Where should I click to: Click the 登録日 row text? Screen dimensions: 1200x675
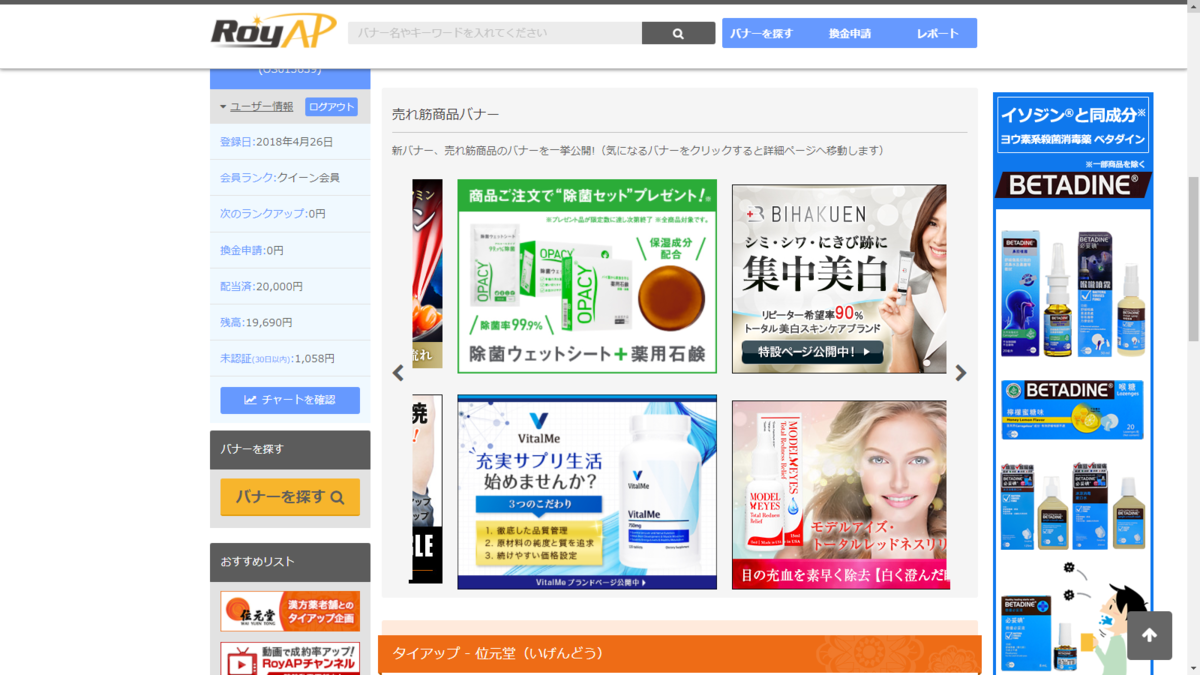click(x=277, y=142)
